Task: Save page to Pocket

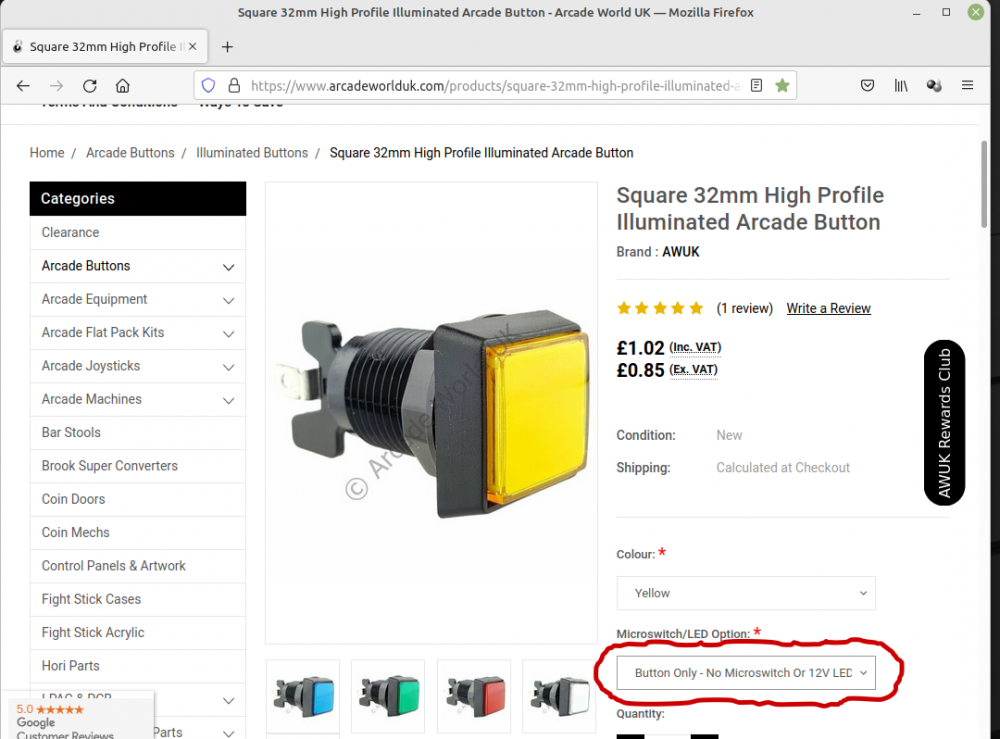Action: pyautogui.click(x=867, y=85)
